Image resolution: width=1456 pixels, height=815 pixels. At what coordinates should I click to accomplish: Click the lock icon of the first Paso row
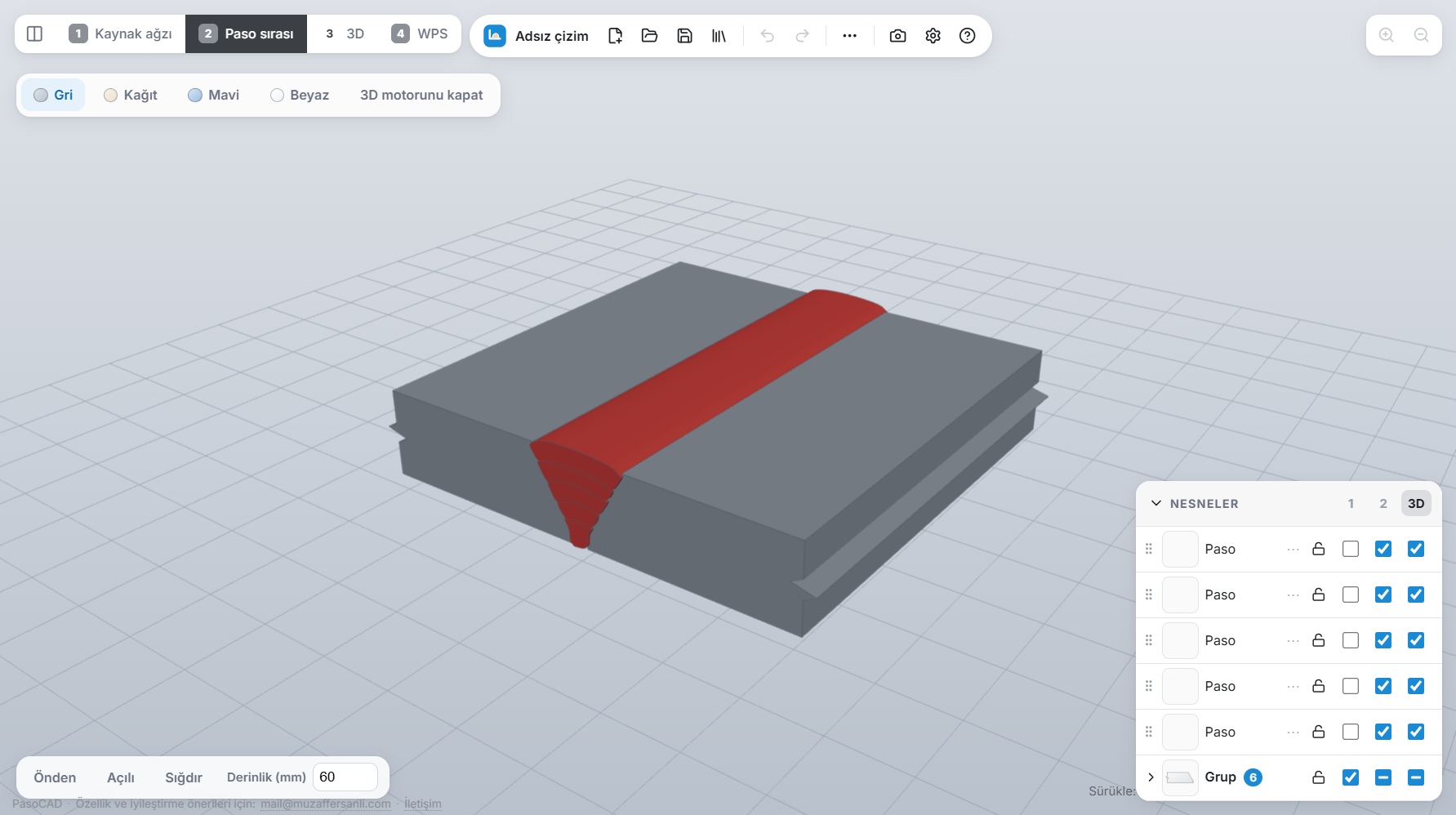[x=1319, y=549]
